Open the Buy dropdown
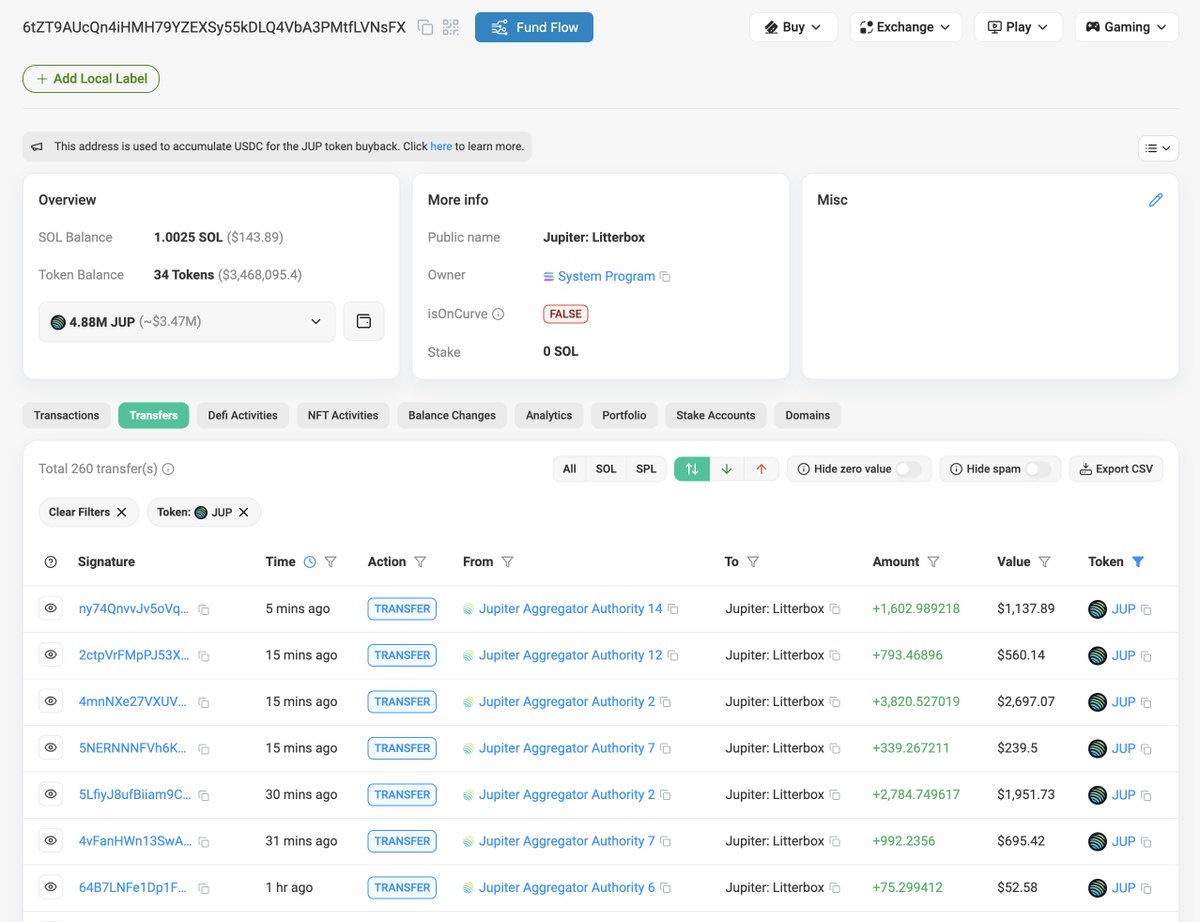 coord(793,27)
